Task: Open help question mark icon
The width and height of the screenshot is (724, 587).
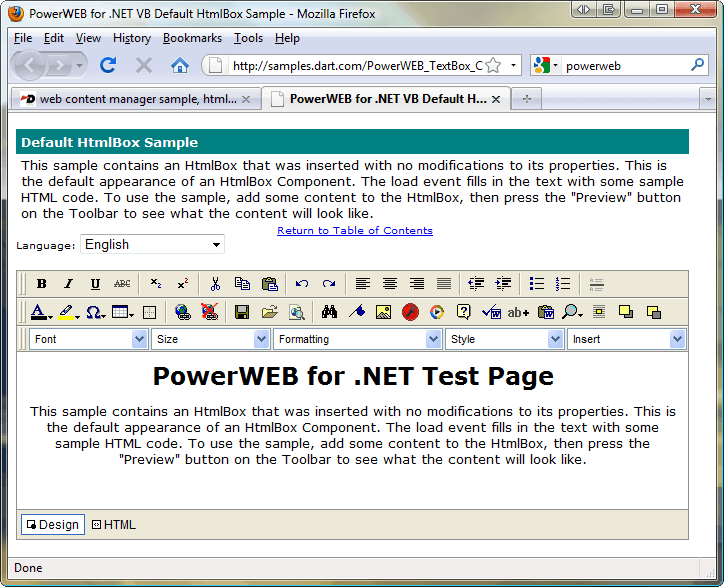Action: pyautogui.click(x=464, y=312)
